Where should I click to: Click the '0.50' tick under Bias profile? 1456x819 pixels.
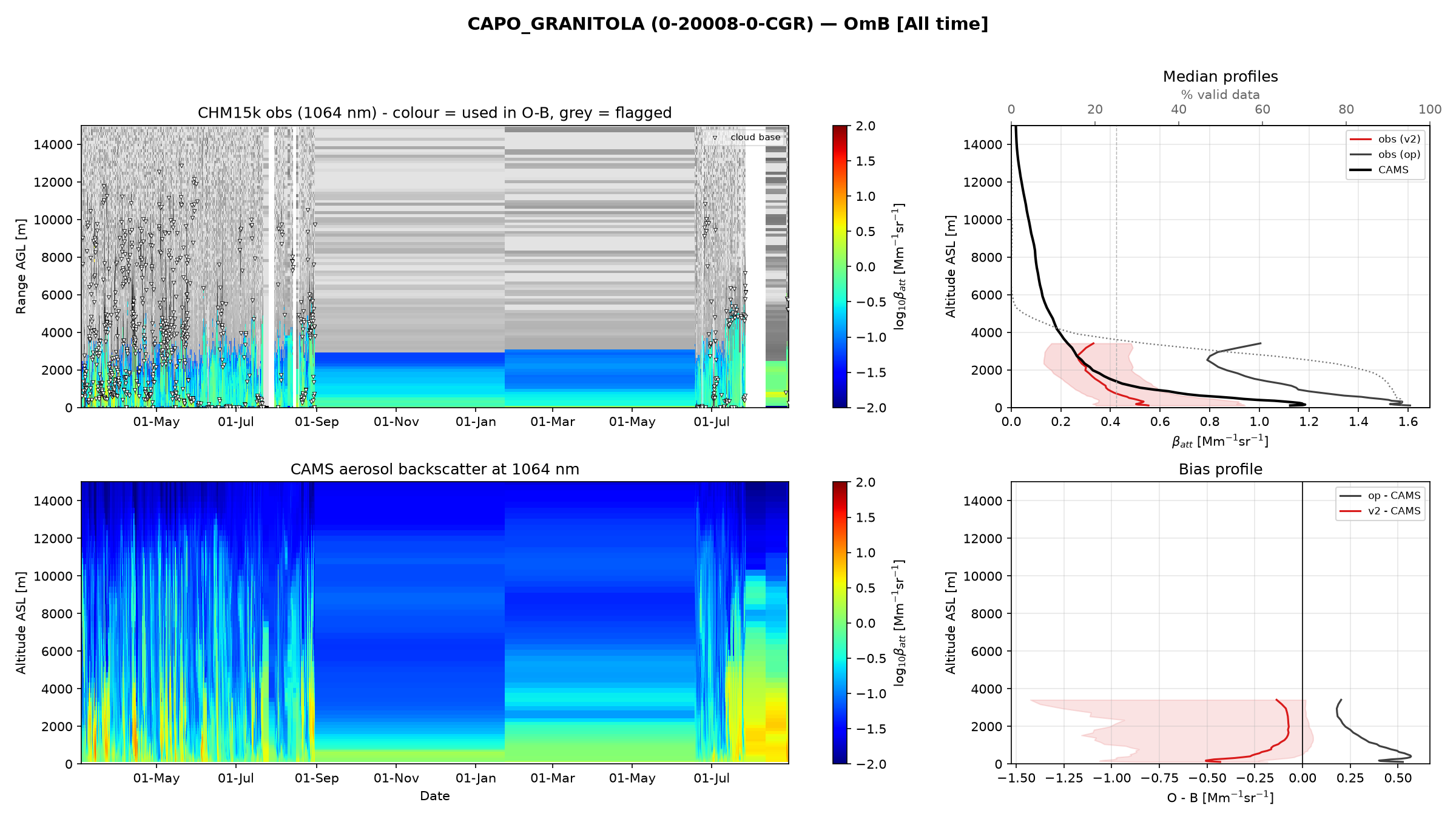point(1398,778)
